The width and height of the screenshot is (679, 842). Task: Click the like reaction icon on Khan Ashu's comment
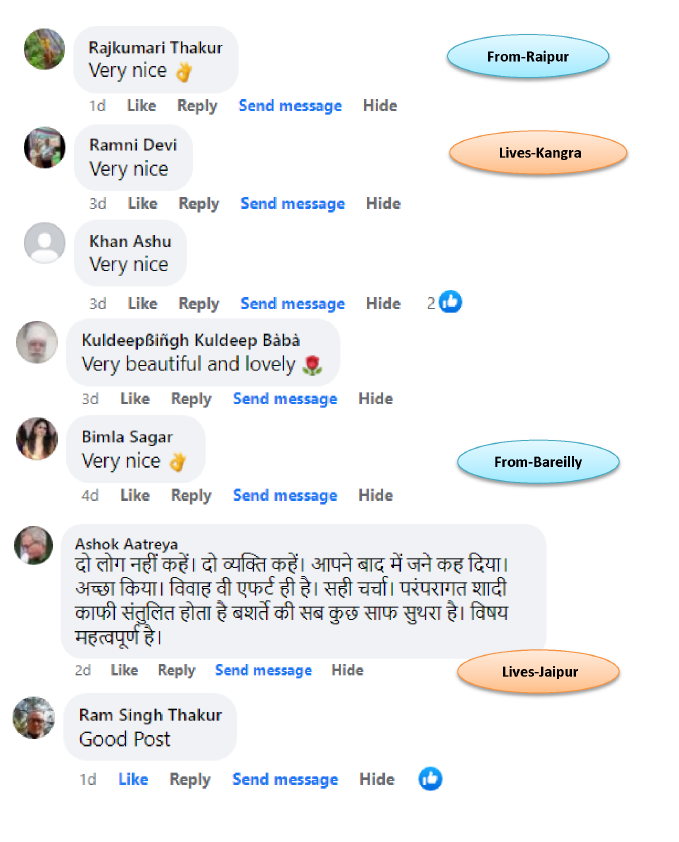pyautogui.click(x=450, y=302)
